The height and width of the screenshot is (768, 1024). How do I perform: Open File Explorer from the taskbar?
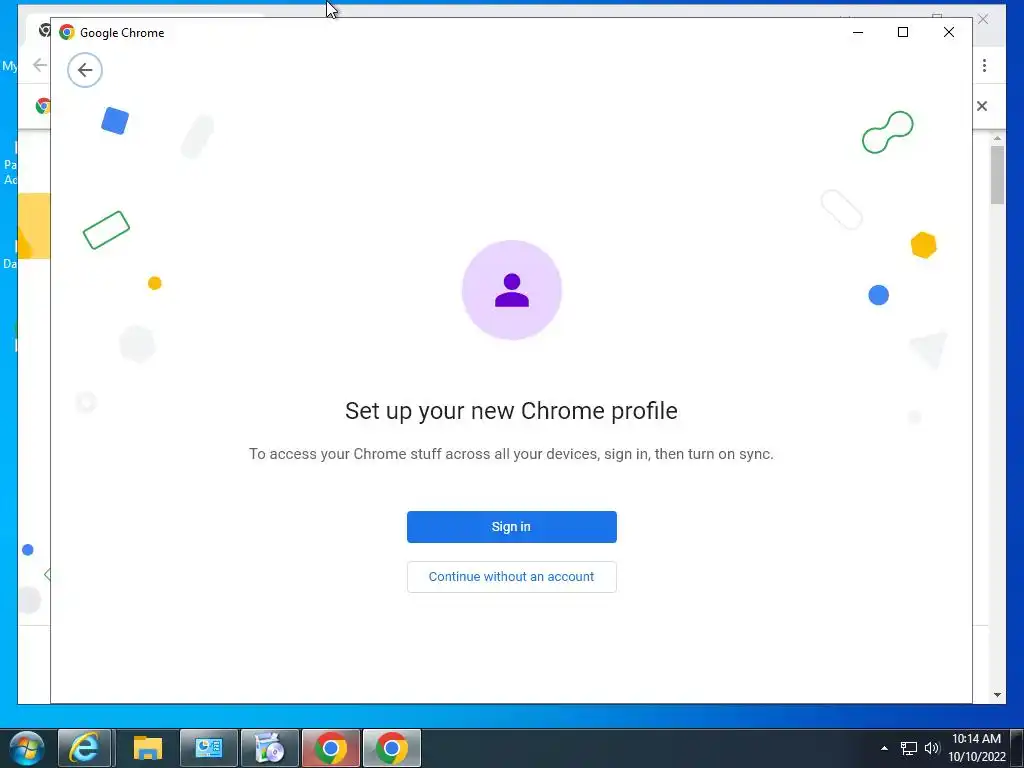[148, 748]
